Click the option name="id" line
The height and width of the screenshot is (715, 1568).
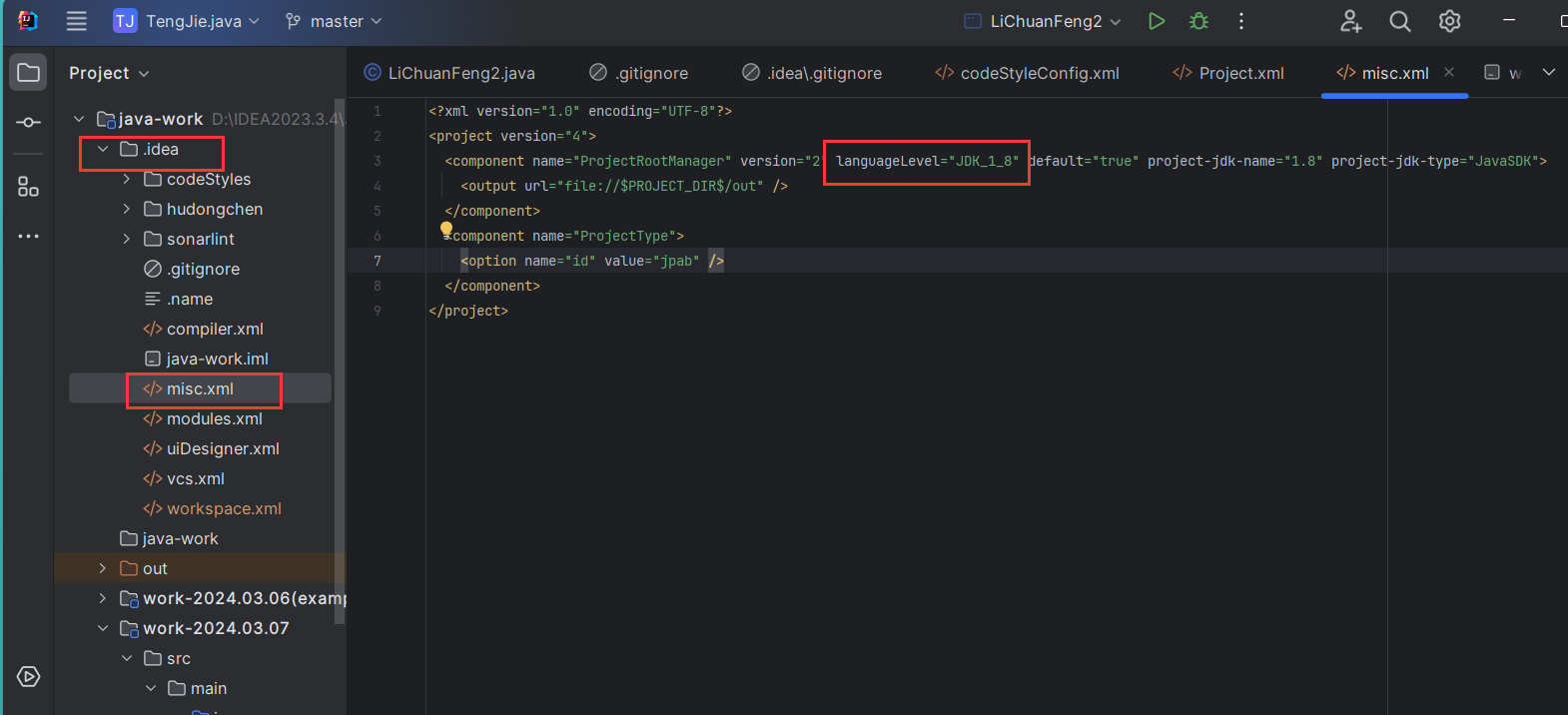click(592, 261)
